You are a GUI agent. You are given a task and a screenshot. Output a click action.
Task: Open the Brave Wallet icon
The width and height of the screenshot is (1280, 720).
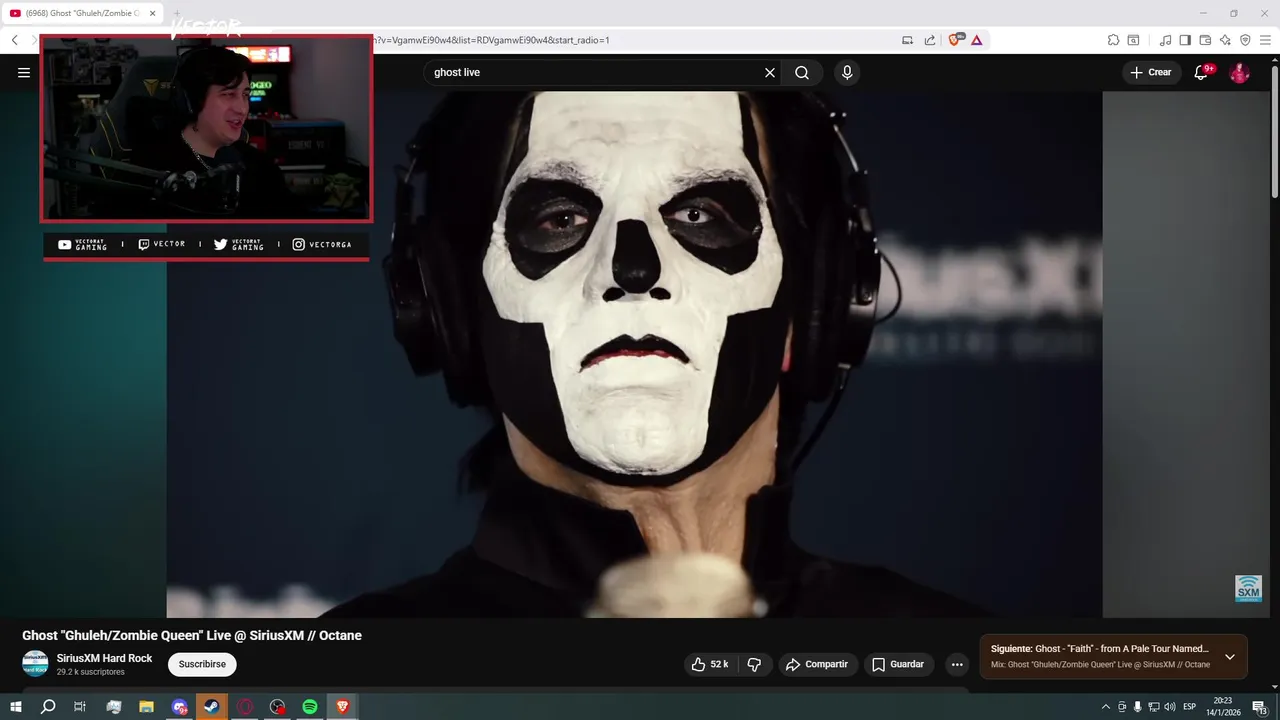point(1205,40)
